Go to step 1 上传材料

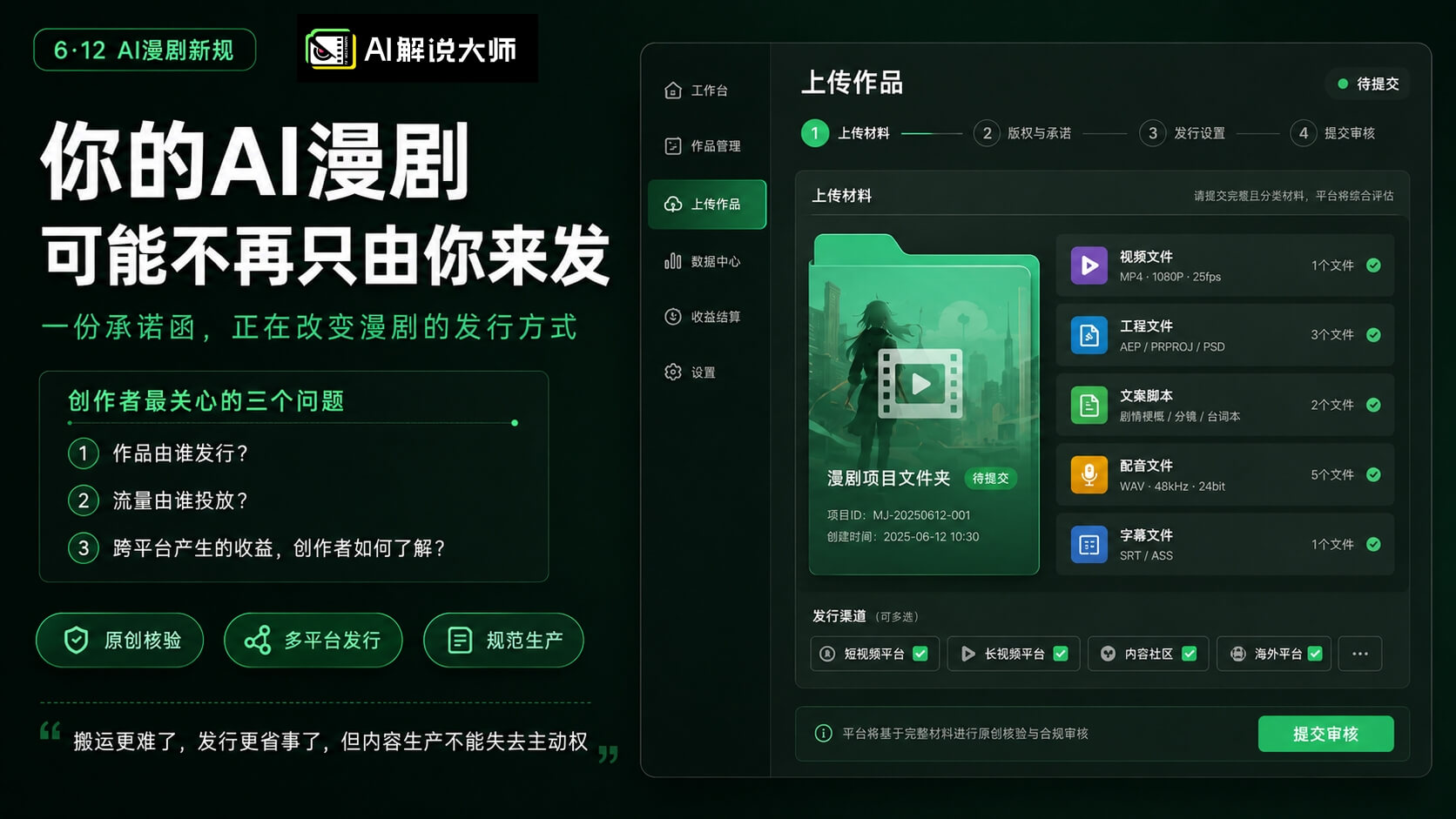coord(846,133)
